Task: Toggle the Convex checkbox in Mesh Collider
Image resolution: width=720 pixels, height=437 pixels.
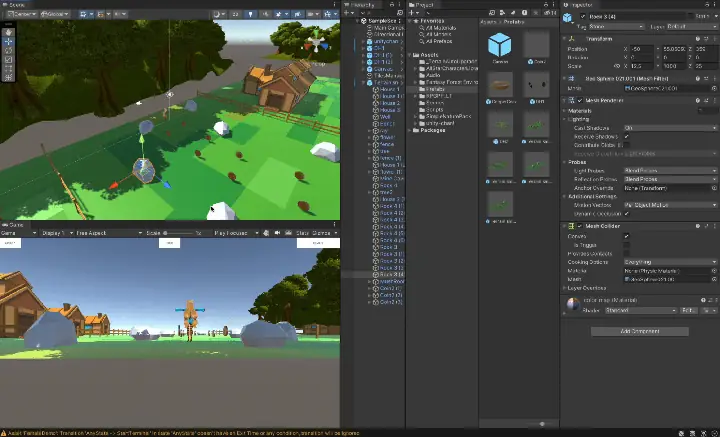Action: click(x=626, y=236)
